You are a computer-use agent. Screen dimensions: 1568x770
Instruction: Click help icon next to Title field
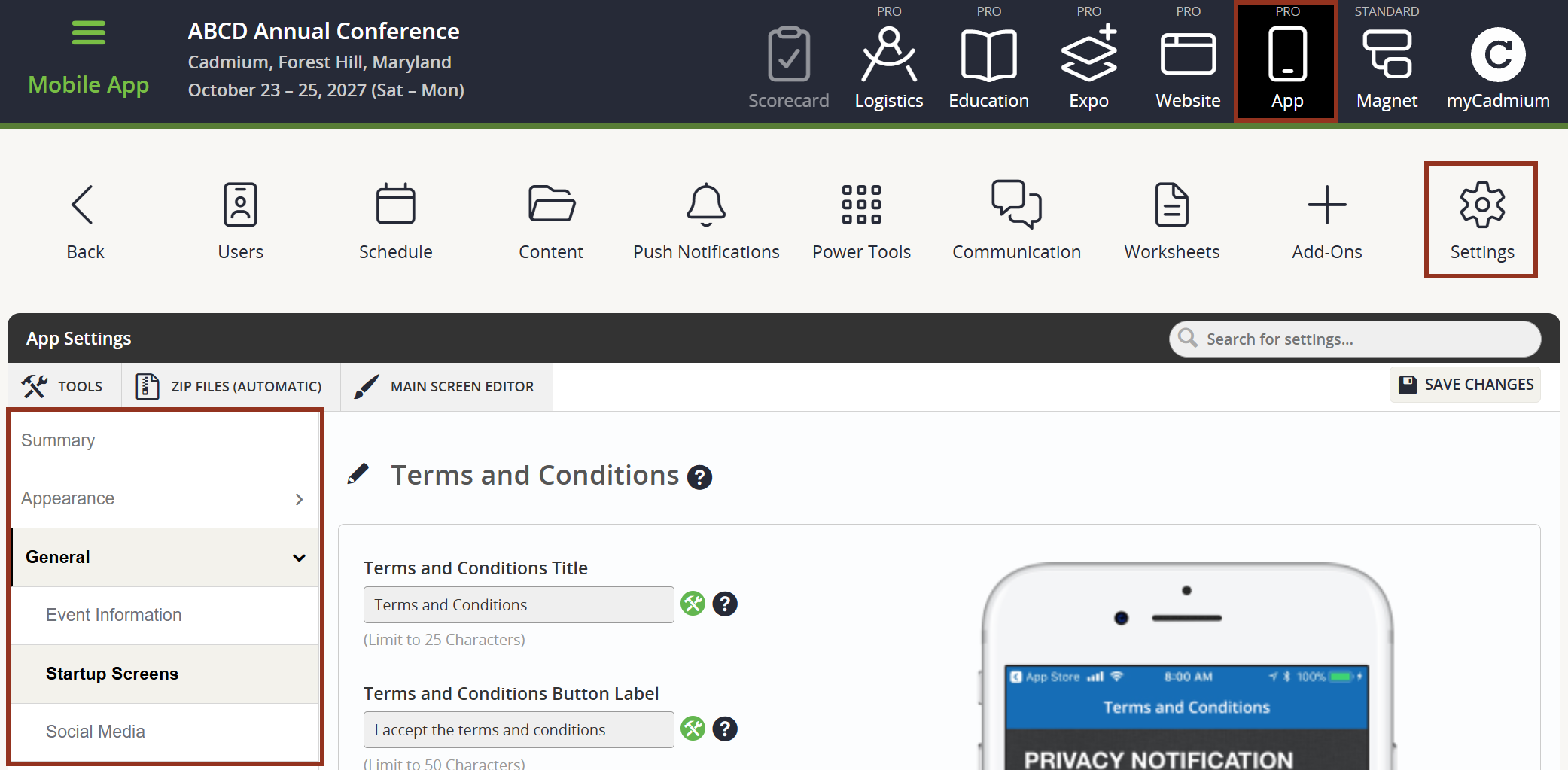pyautogui.click(x=725, y=604)
